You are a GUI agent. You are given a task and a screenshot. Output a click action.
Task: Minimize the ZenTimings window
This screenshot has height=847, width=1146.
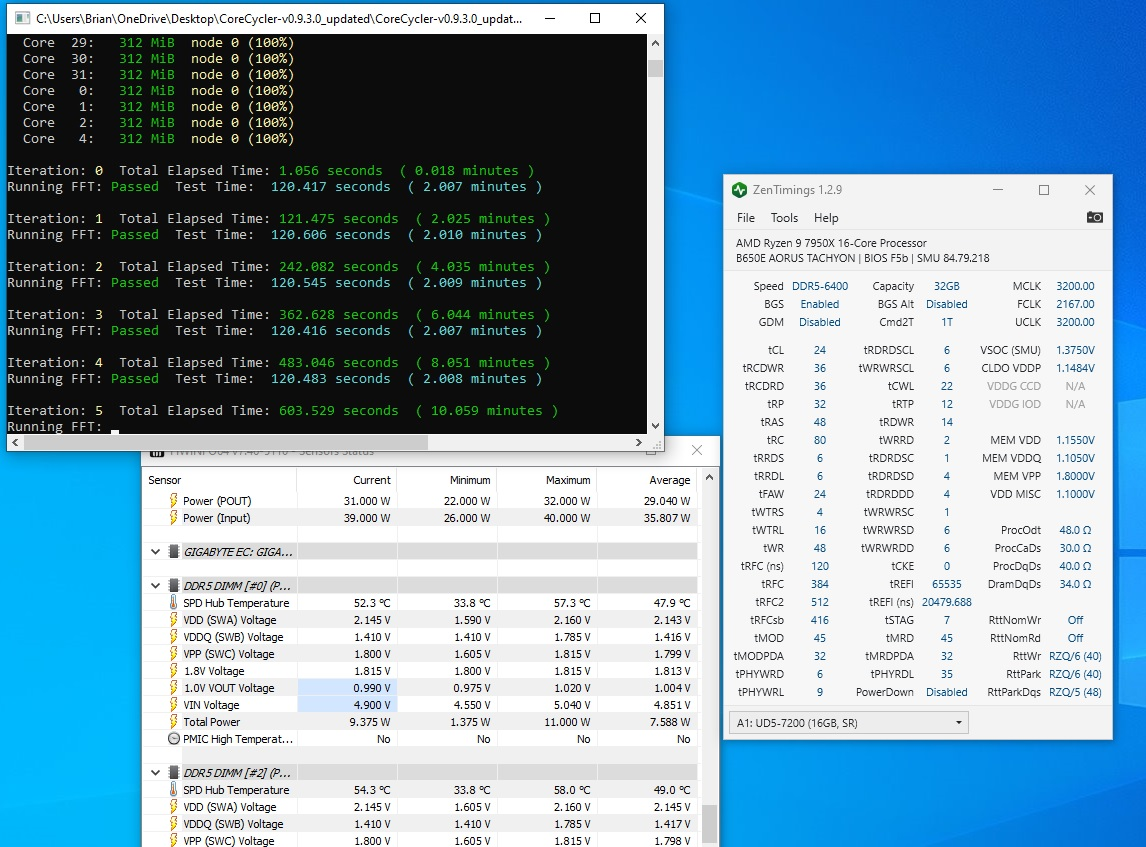click(x=998, y=190)
